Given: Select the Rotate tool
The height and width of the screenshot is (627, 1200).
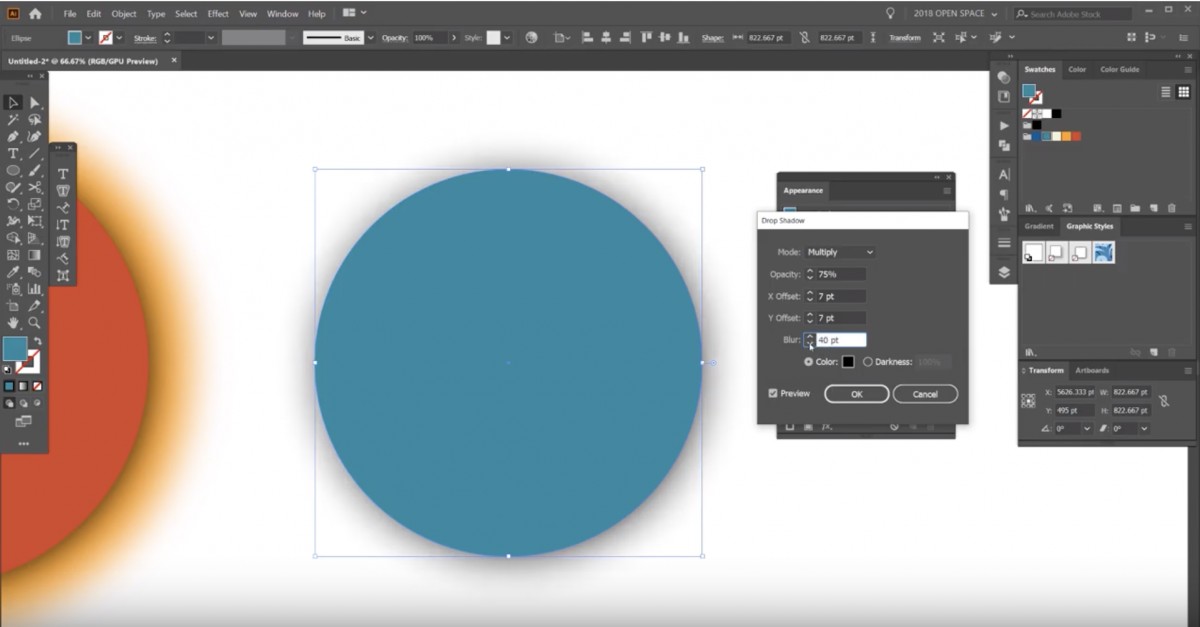Looking at the screenshot, I should point(13,204).
